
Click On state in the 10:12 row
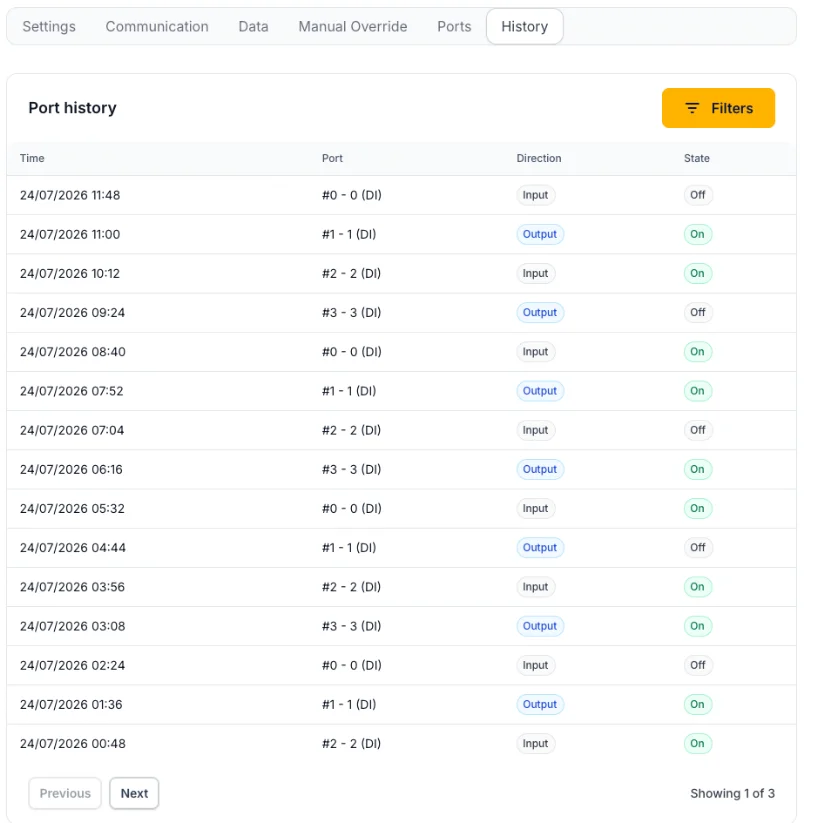pos(697,273)
